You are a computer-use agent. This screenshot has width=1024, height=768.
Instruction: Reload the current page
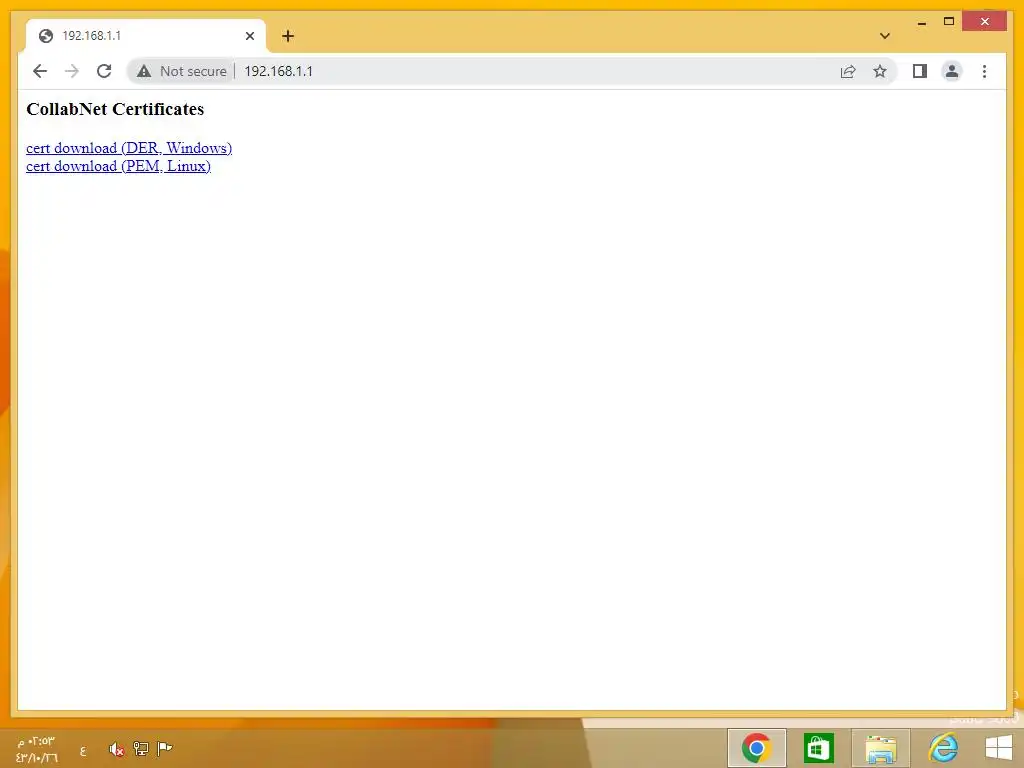[x=104, y=71]
